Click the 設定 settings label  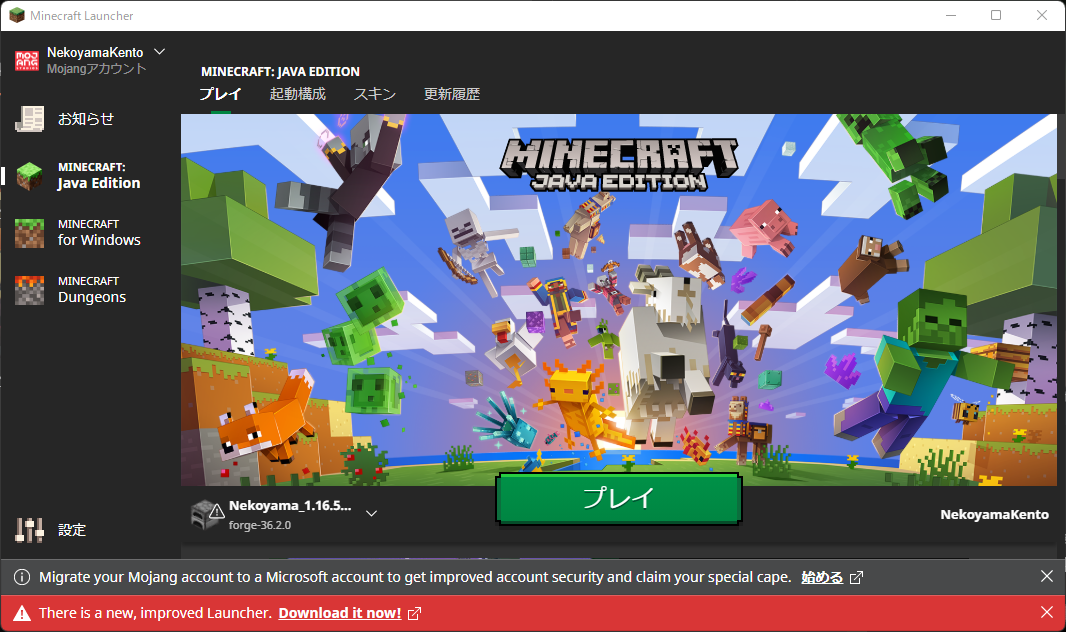pos(72,530)
